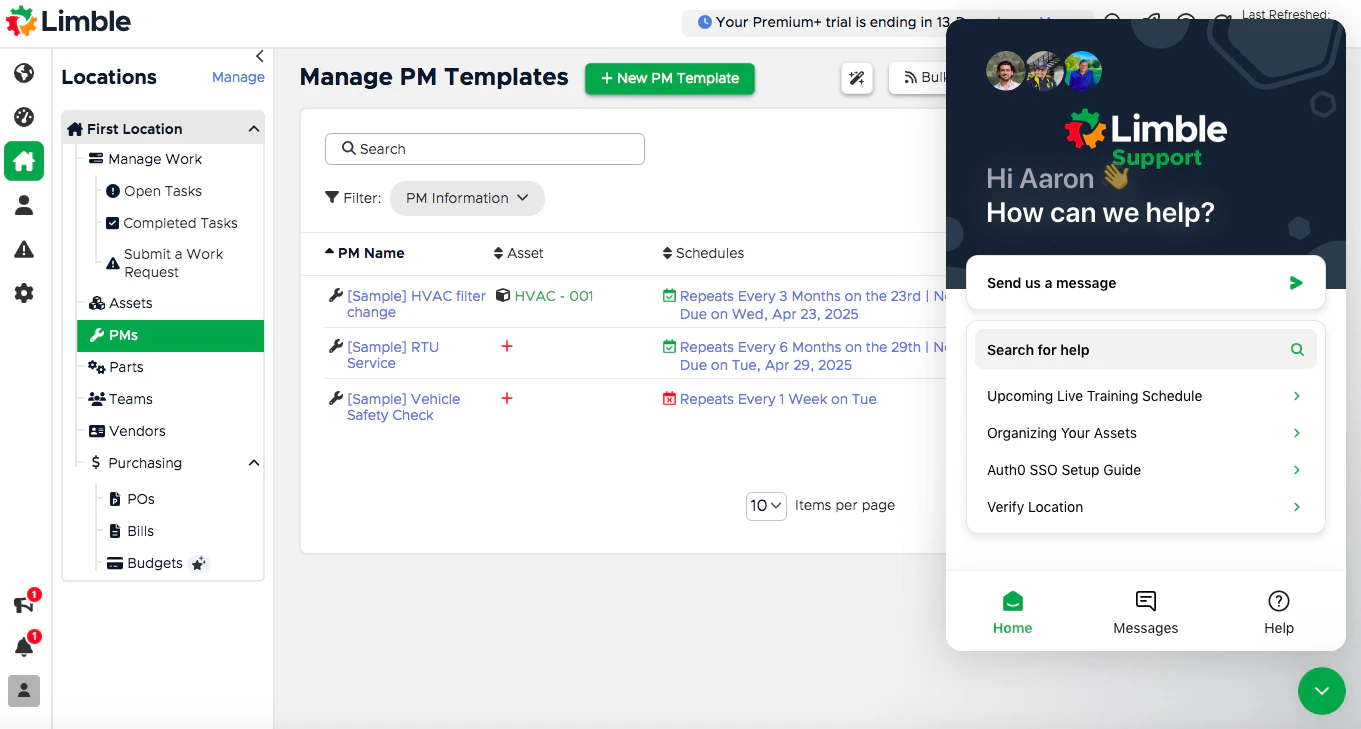
Task: Open announcements via megaphone icon with badge
Action: coord(22,604)
